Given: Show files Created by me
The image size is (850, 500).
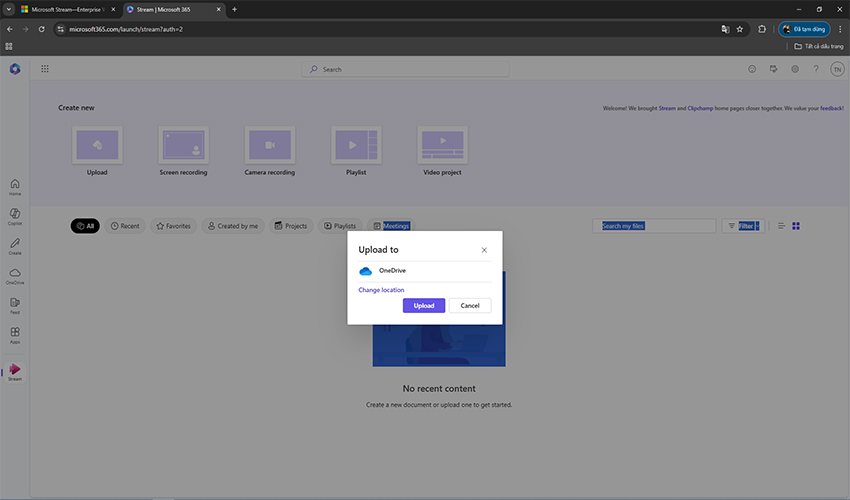Looking at the screenshot, I should pos(233,226).
